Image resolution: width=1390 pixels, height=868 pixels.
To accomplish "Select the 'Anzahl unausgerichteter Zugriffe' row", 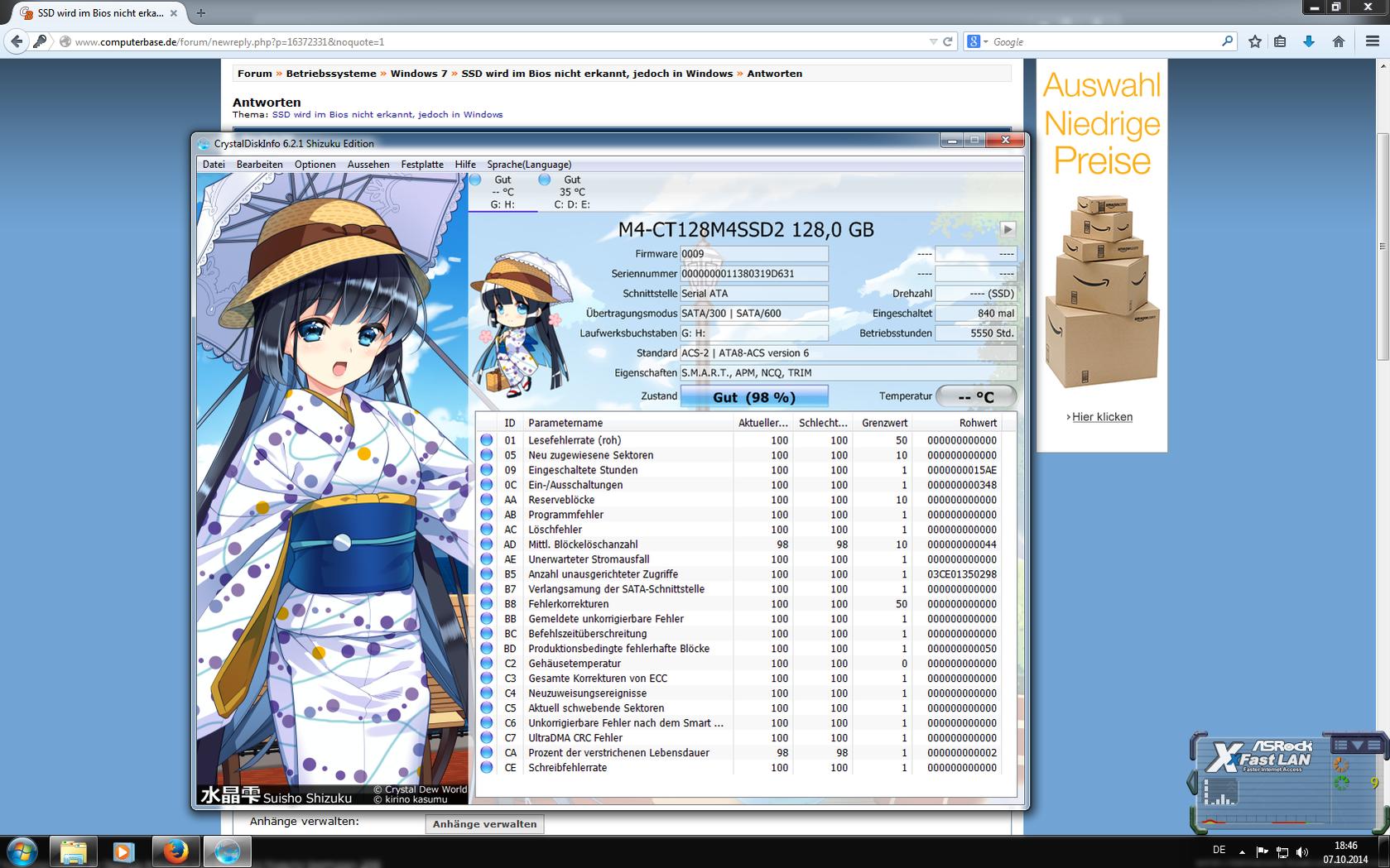I will (x=739, y=574).
